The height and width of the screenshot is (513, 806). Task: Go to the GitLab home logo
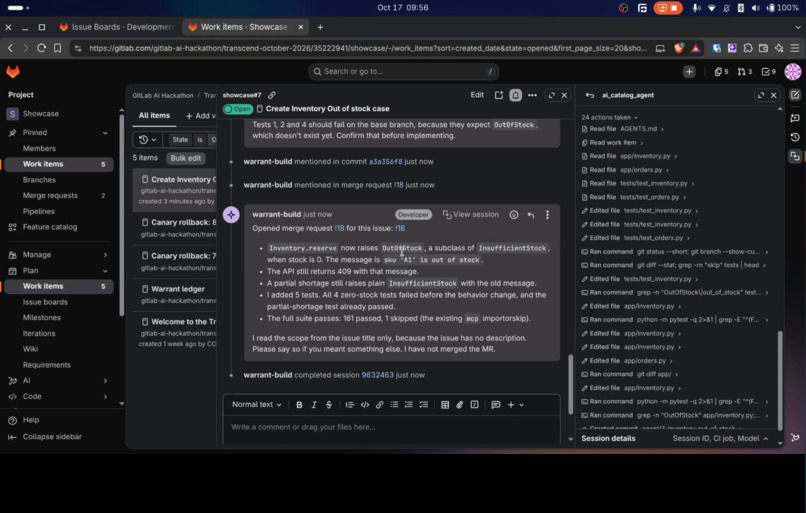pyautogui.click(x=13, y=72)
